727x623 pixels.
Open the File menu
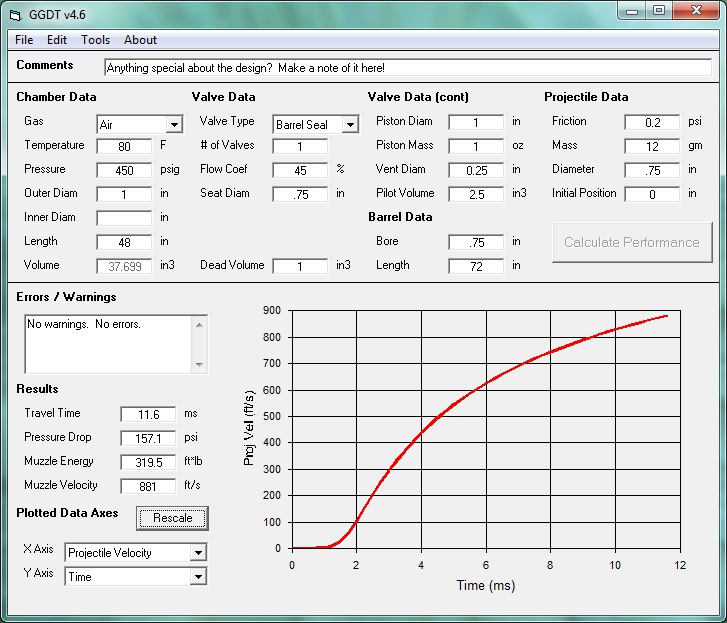[x=24, y=40]
